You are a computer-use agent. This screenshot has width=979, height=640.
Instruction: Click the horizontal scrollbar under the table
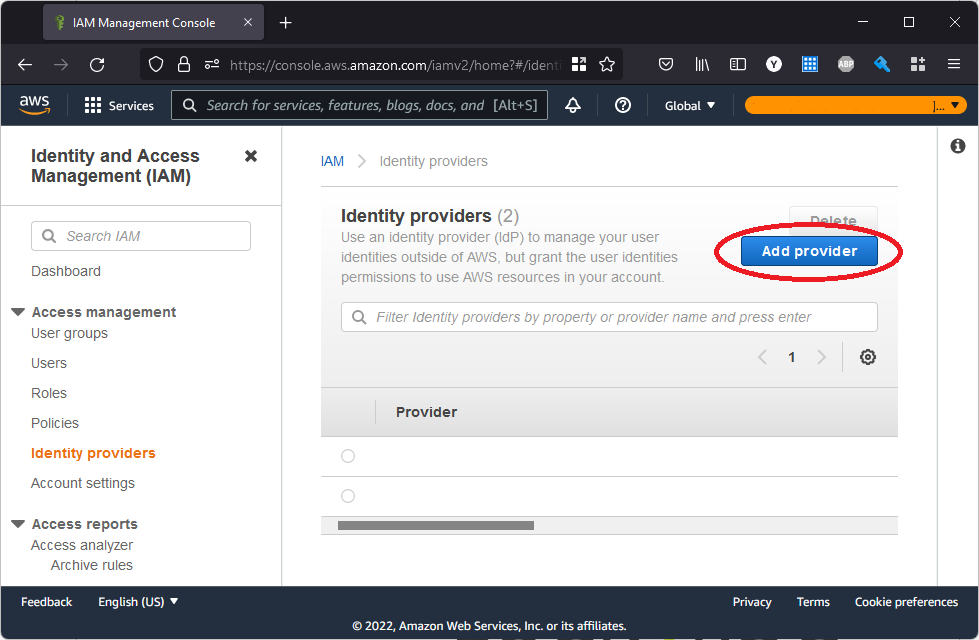tap(436, 526)
